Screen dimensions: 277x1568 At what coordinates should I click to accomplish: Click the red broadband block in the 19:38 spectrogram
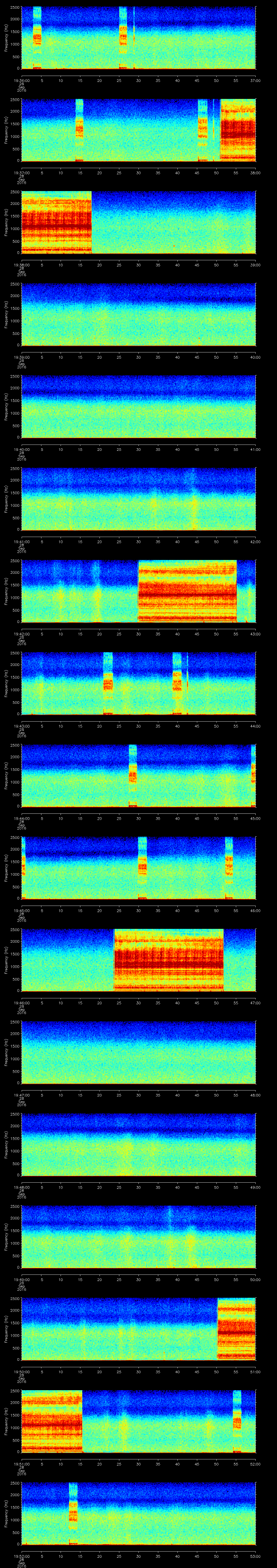[x=56, y=222]
